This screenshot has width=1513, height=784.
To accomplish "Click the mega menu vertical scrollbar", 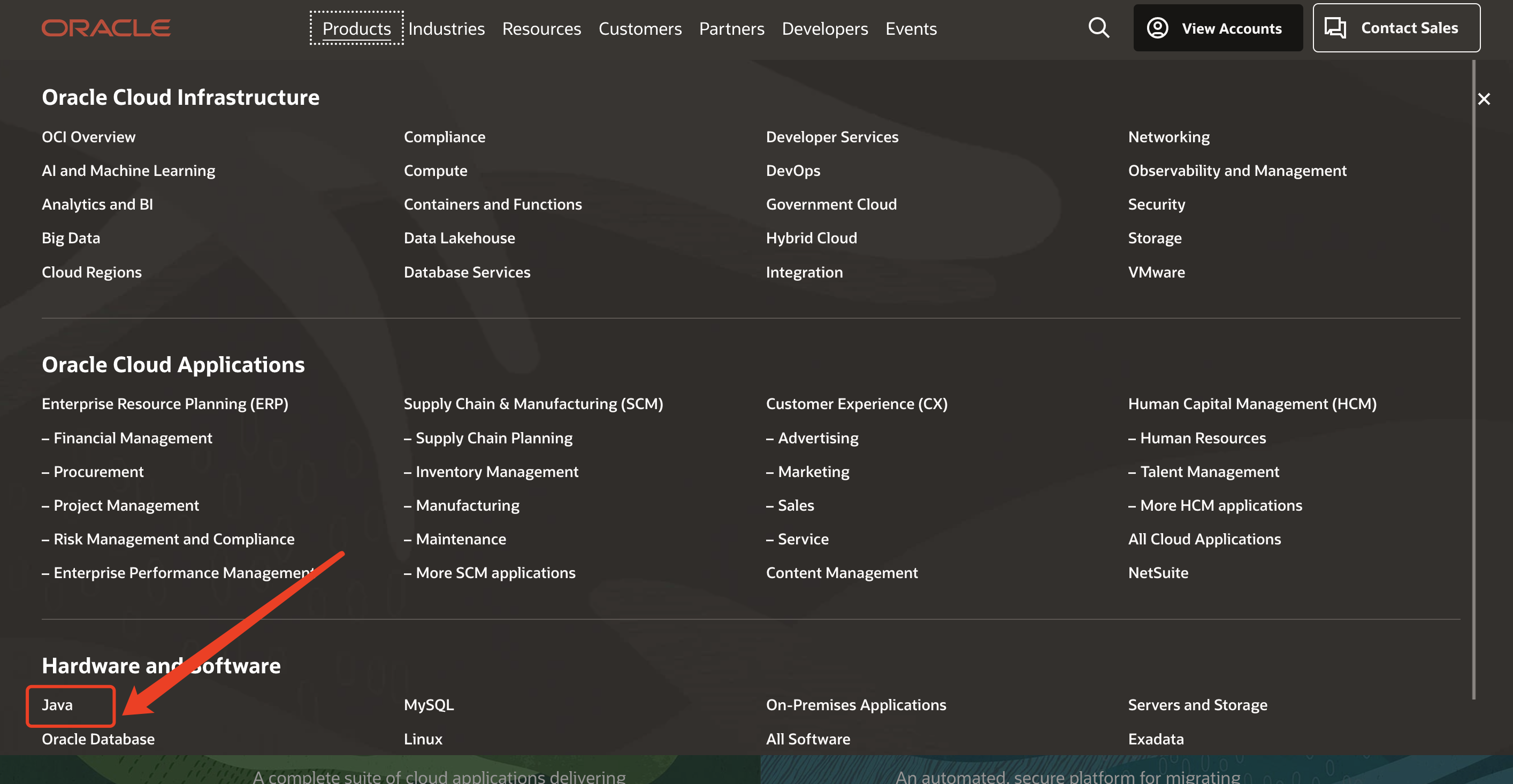I will tap(1473, 379).
